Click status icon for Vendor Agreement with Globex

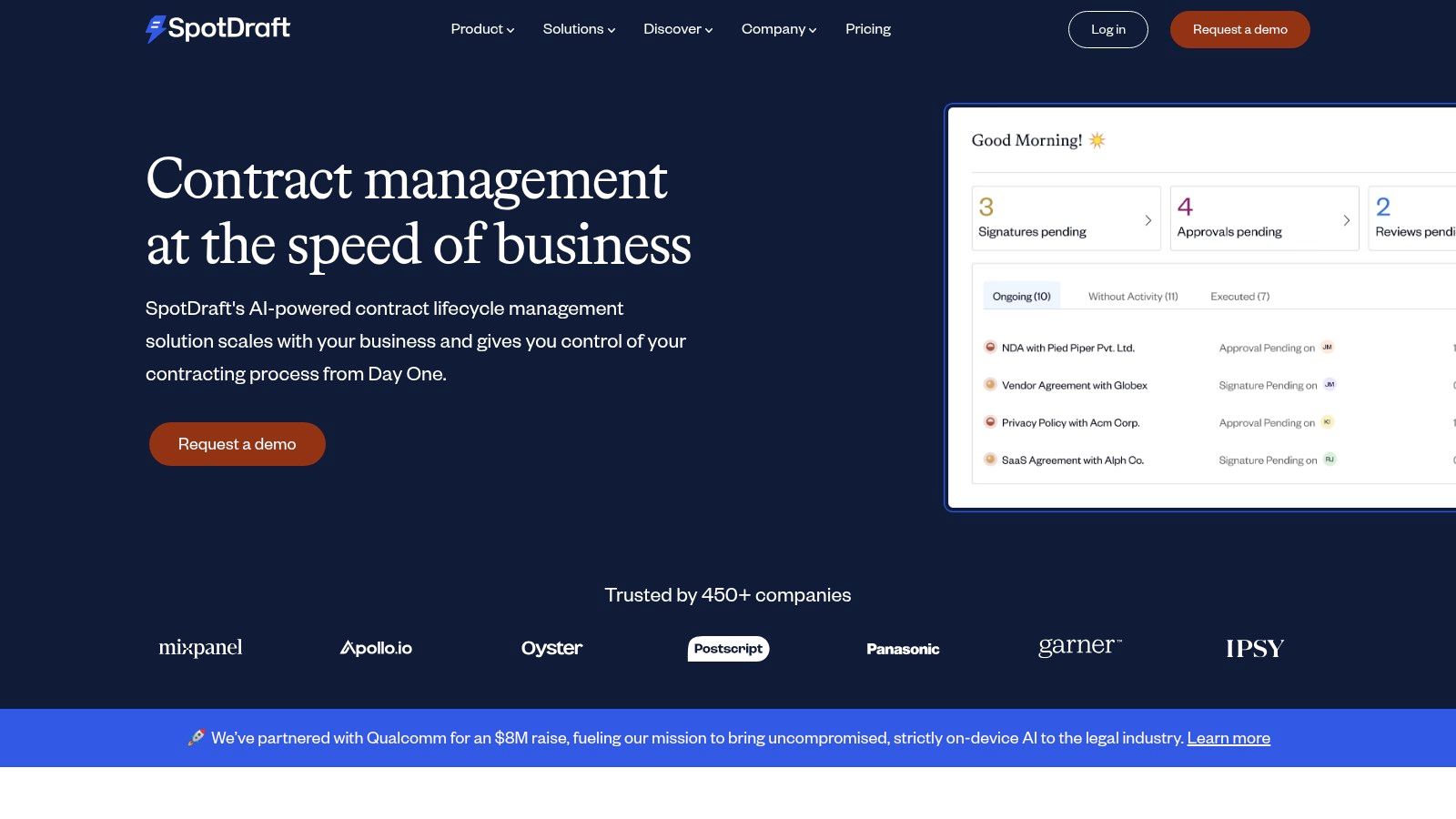coord(990,384)
